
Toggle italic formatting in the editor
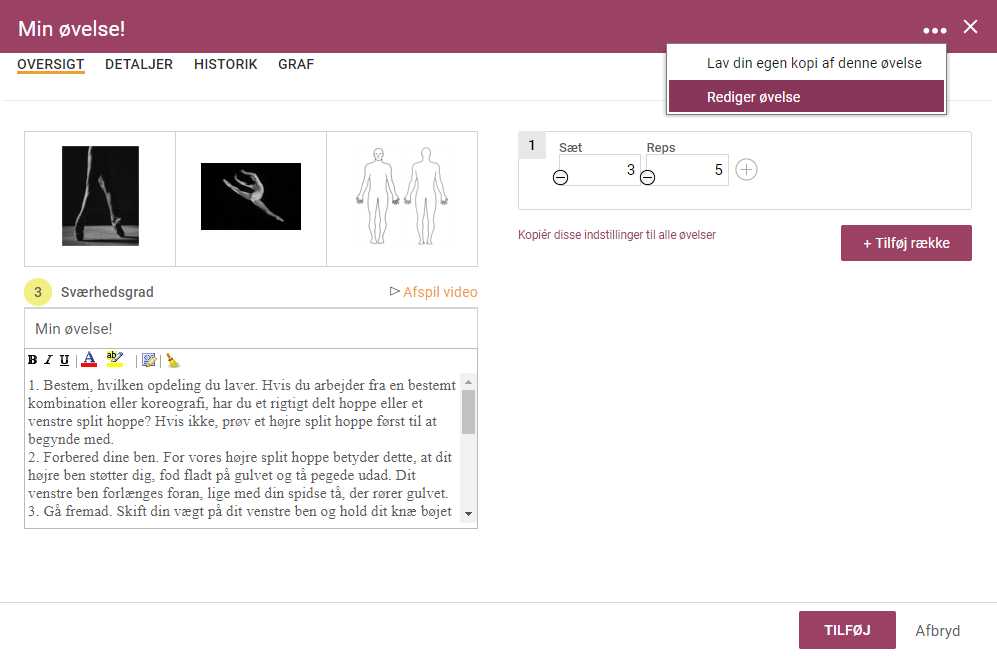(x=48, y=360)
